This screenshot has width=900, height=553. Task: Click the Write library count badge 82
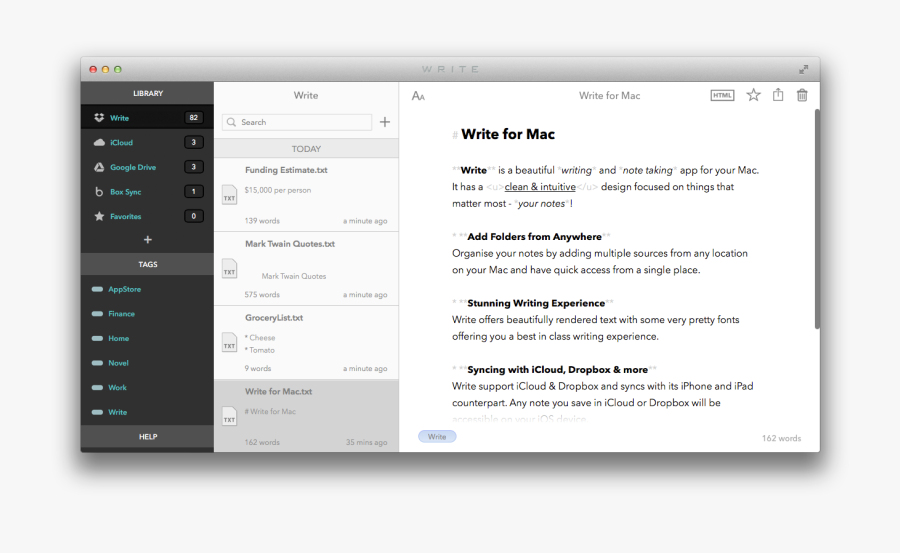pos(193,117)
